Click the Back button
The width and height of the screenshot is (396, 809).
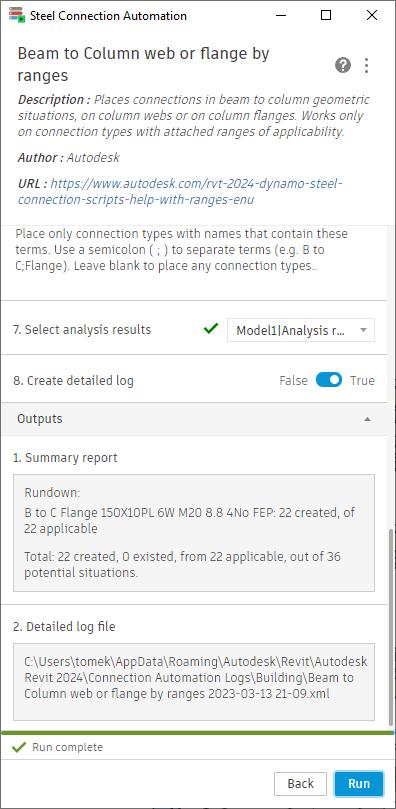click(x=301, y=784)
